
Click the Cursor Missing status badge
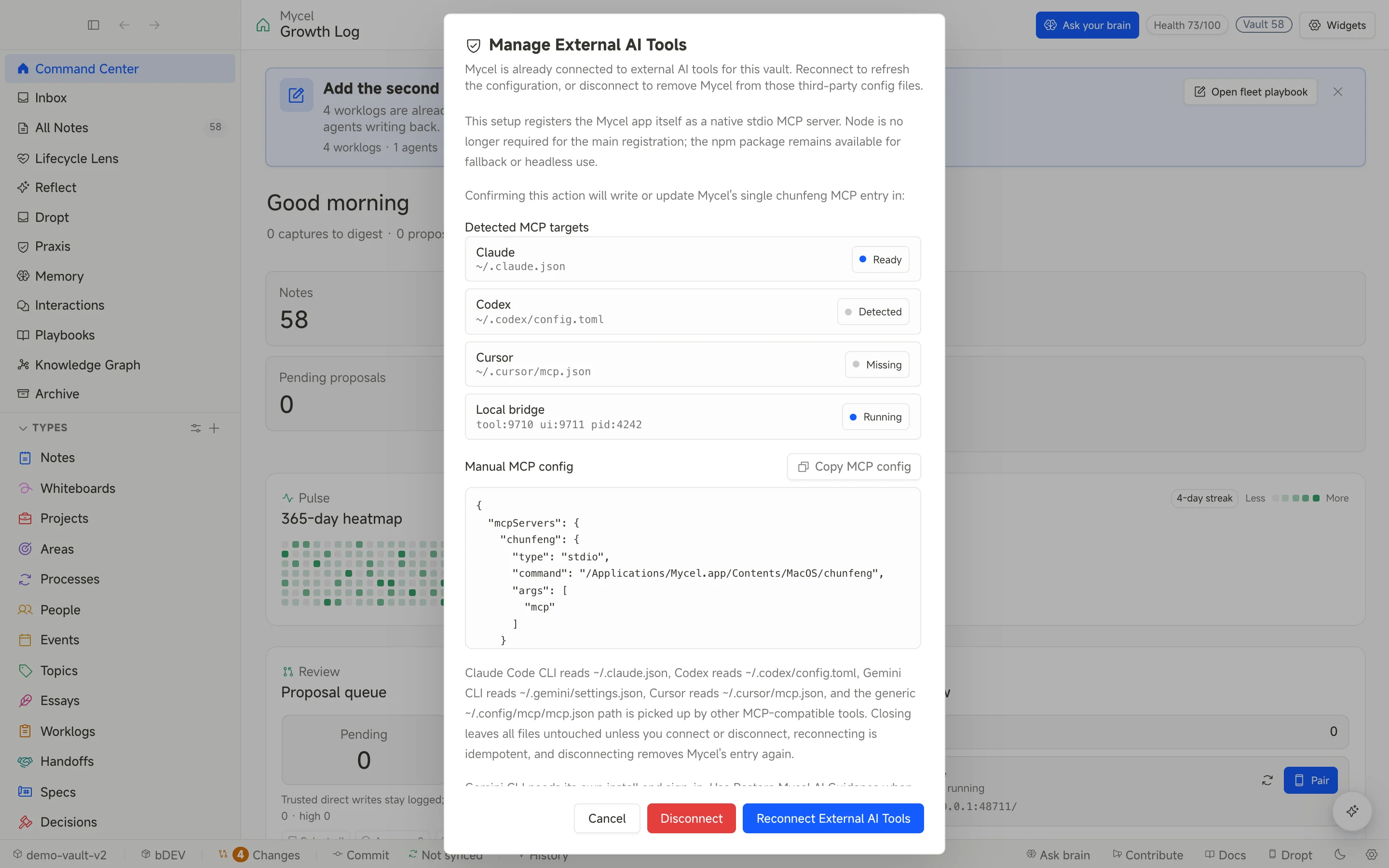click(877, 365)
